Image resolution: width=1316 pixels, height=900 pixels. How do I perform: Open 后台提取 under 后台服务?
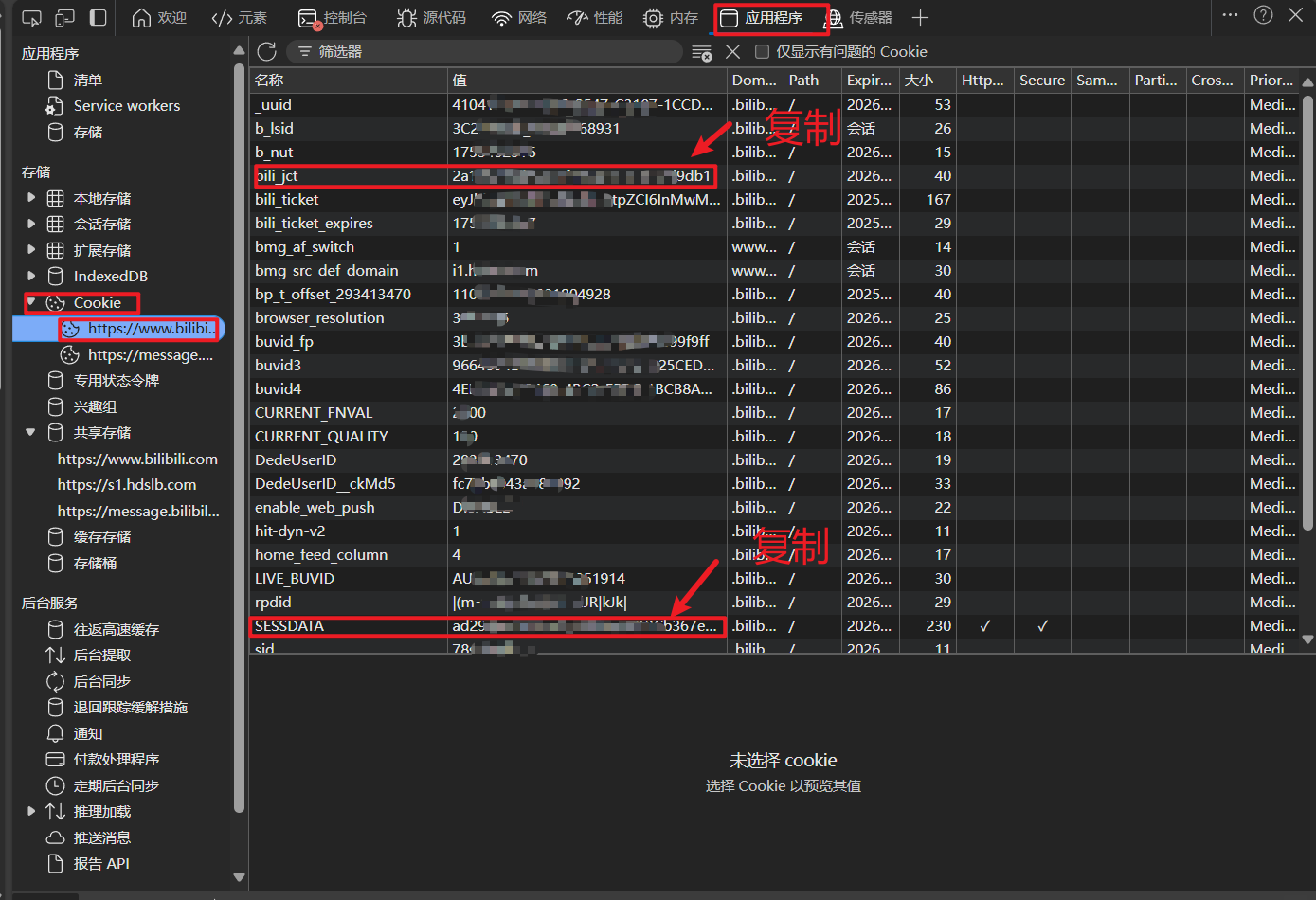click(102, 656)
